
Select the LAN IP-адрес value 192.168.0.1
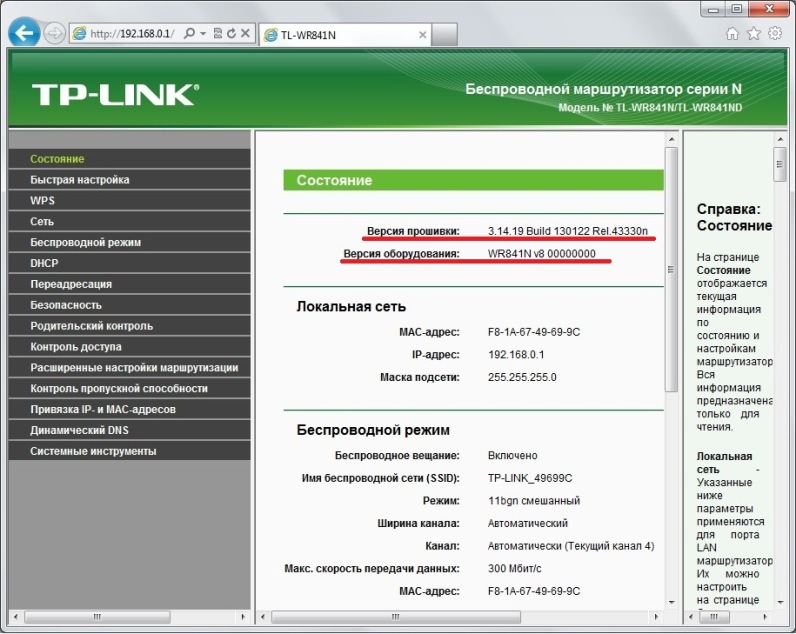click(x=516, y=354)
